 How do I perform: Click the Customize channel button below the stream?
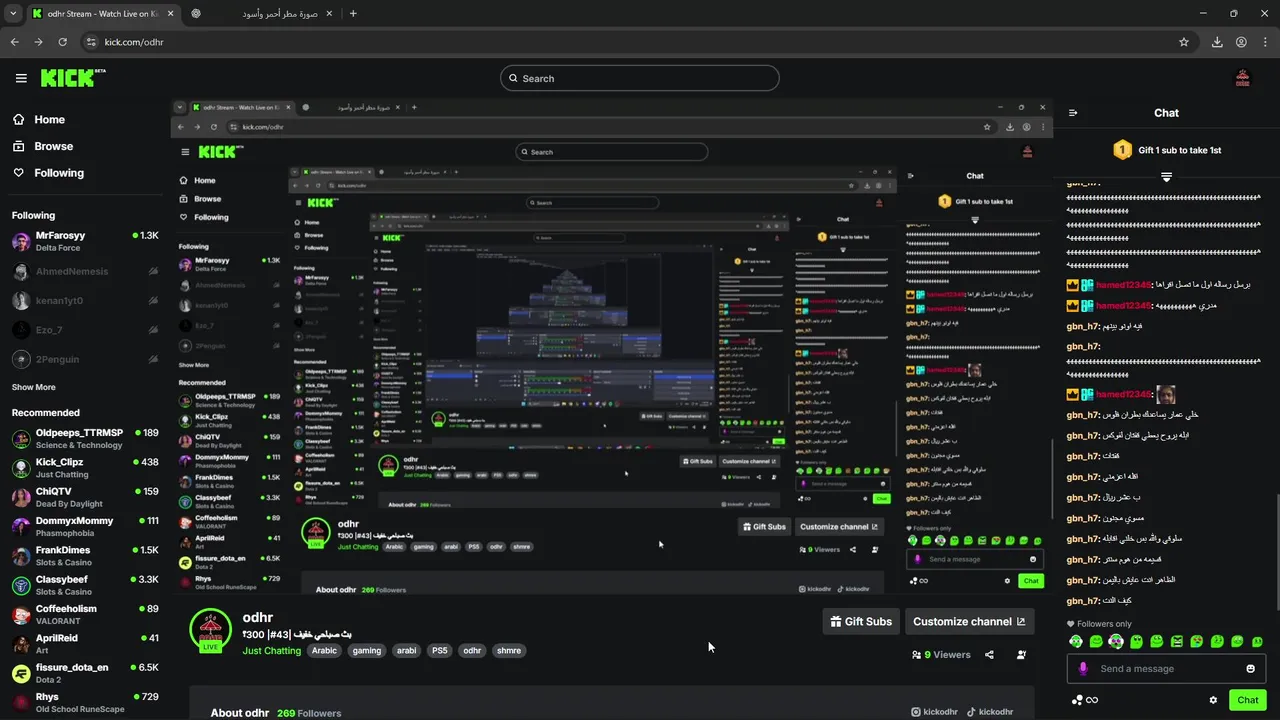pos(969,621)
